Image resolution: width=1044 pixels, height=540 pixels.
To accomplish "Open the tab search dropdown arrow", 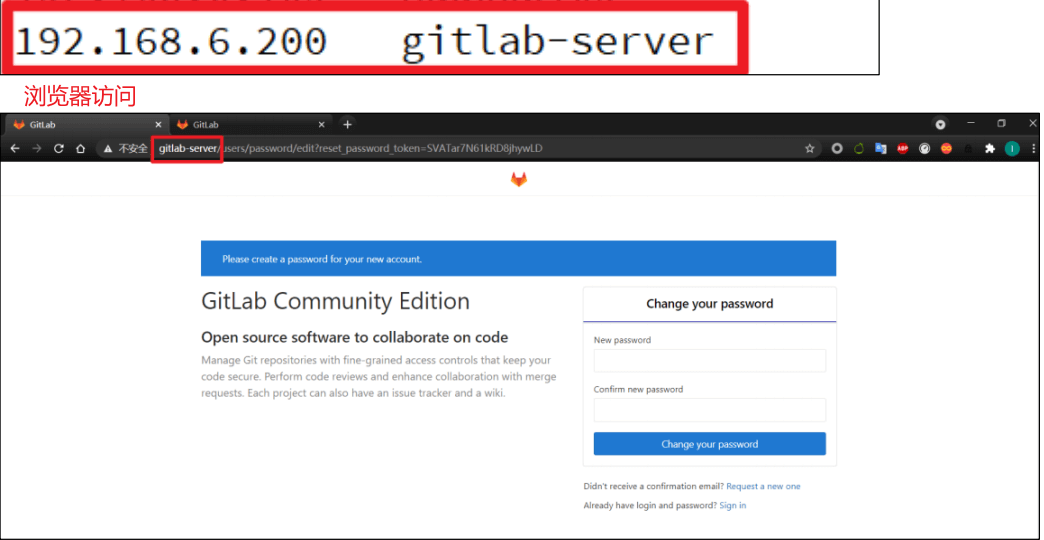I will 940,125.
